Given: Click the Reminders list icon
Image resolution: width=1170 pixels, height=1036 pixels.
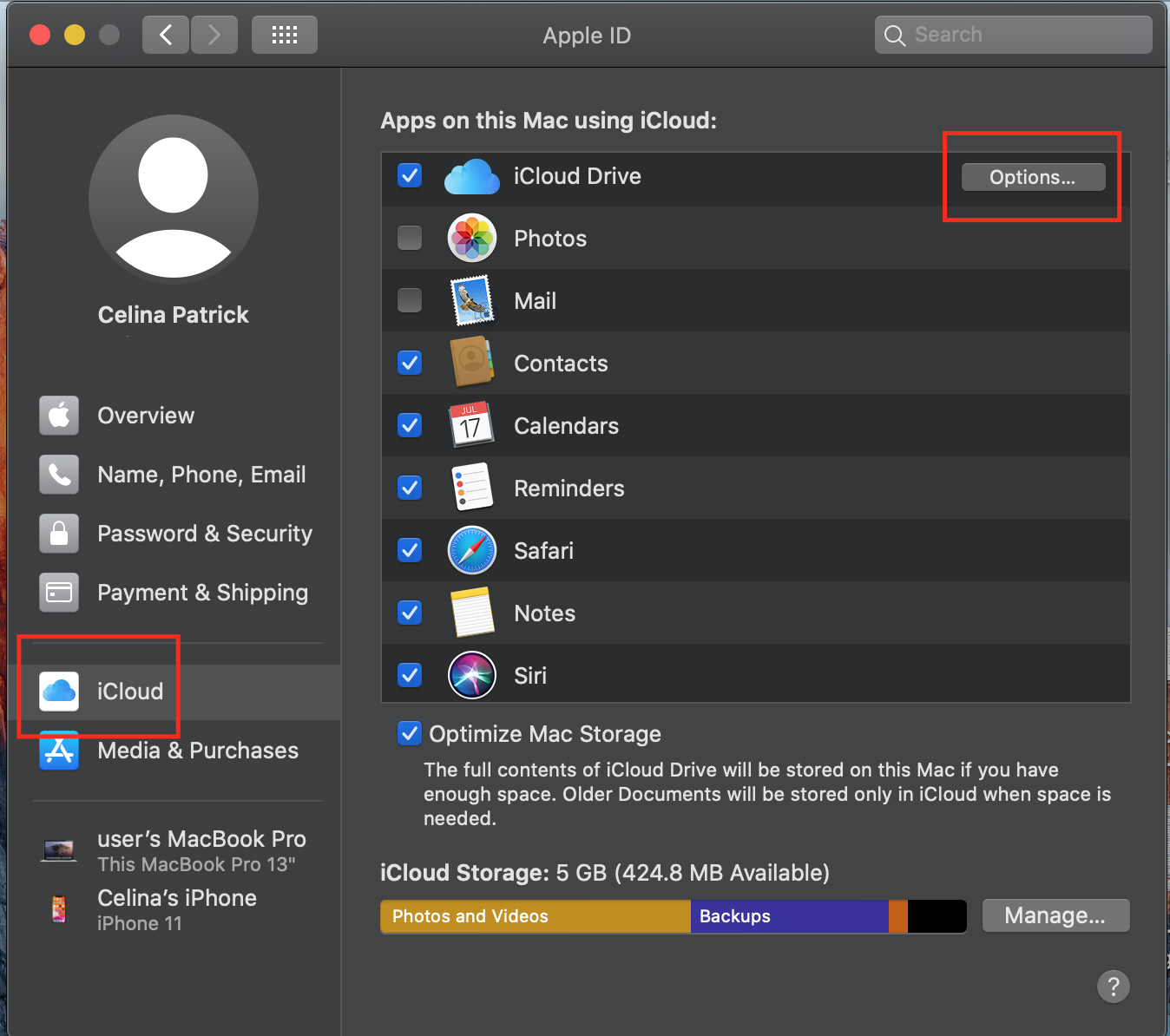Looking at the screenshot, I should 472,487.
